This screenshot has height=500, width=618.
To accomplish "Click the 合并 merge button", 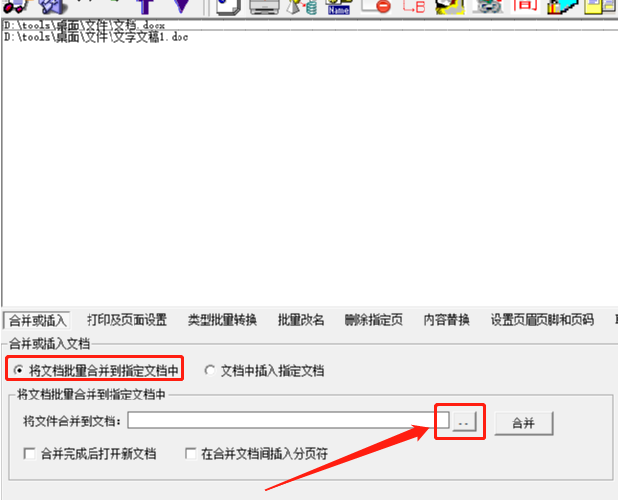I will point(523,423).
